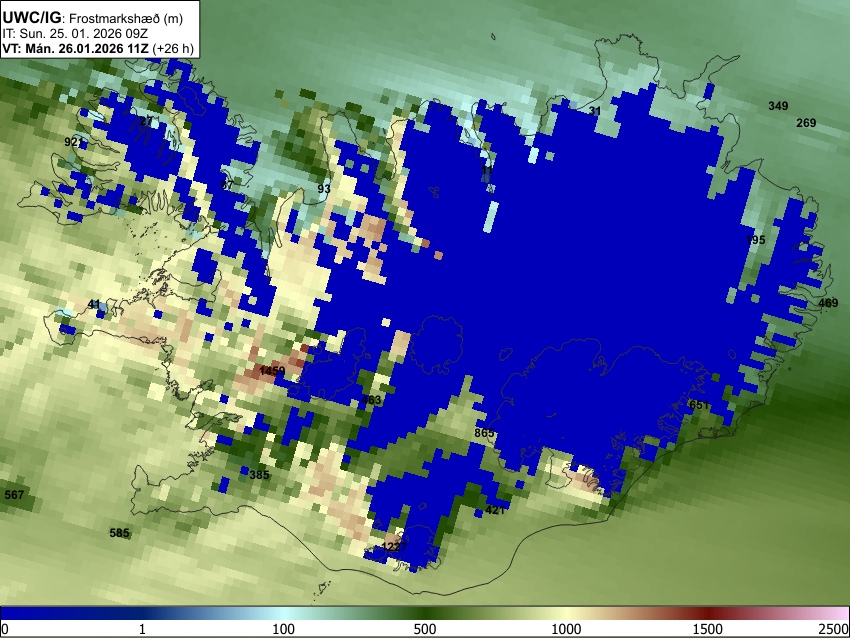Screen dimensions: 850x638
Task: Click the valid time line 'VT: Mán. 26.01.2026 11Z'
Action: click(75, 48)
